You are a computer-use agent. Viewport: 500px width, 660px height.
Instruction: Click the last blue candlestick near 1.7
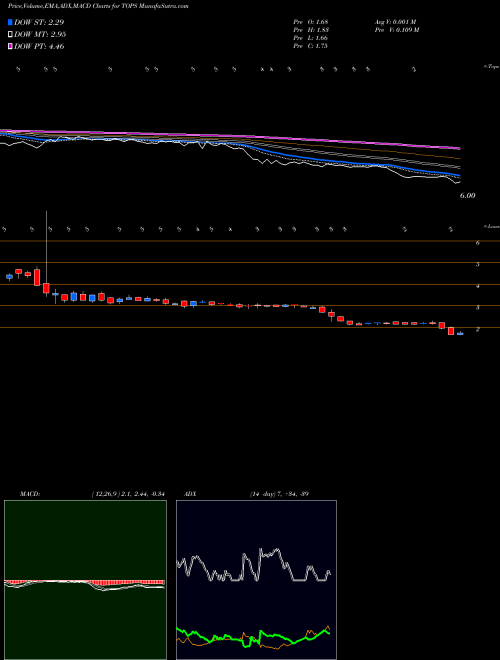tap(460, 333)
